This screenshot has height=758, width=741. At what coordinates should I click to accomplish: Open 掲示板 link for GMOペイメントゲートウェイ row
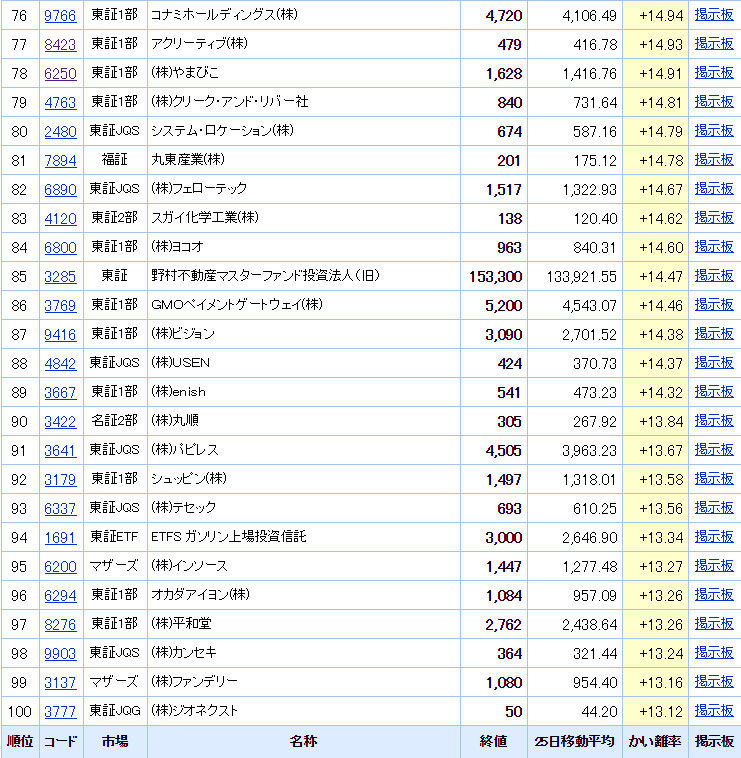pos(714,305)
